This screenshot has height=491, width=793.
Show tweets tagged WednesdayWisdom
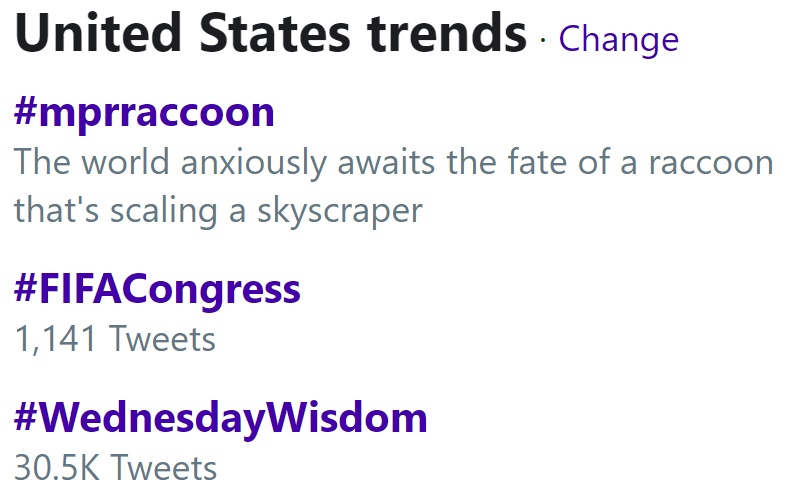coord(221,419)
